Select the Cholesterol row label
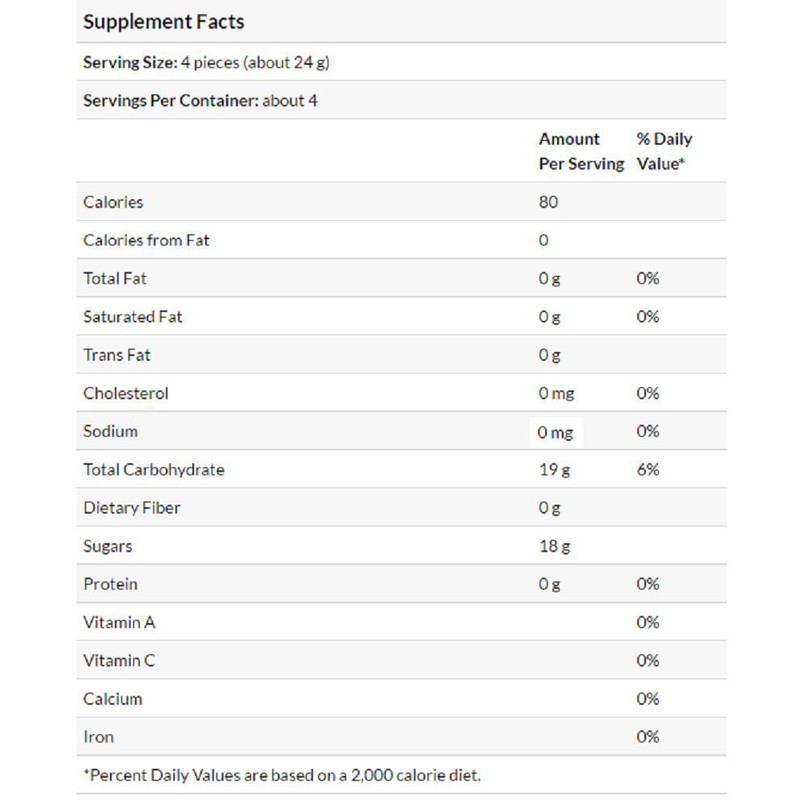 click(126, 393)
